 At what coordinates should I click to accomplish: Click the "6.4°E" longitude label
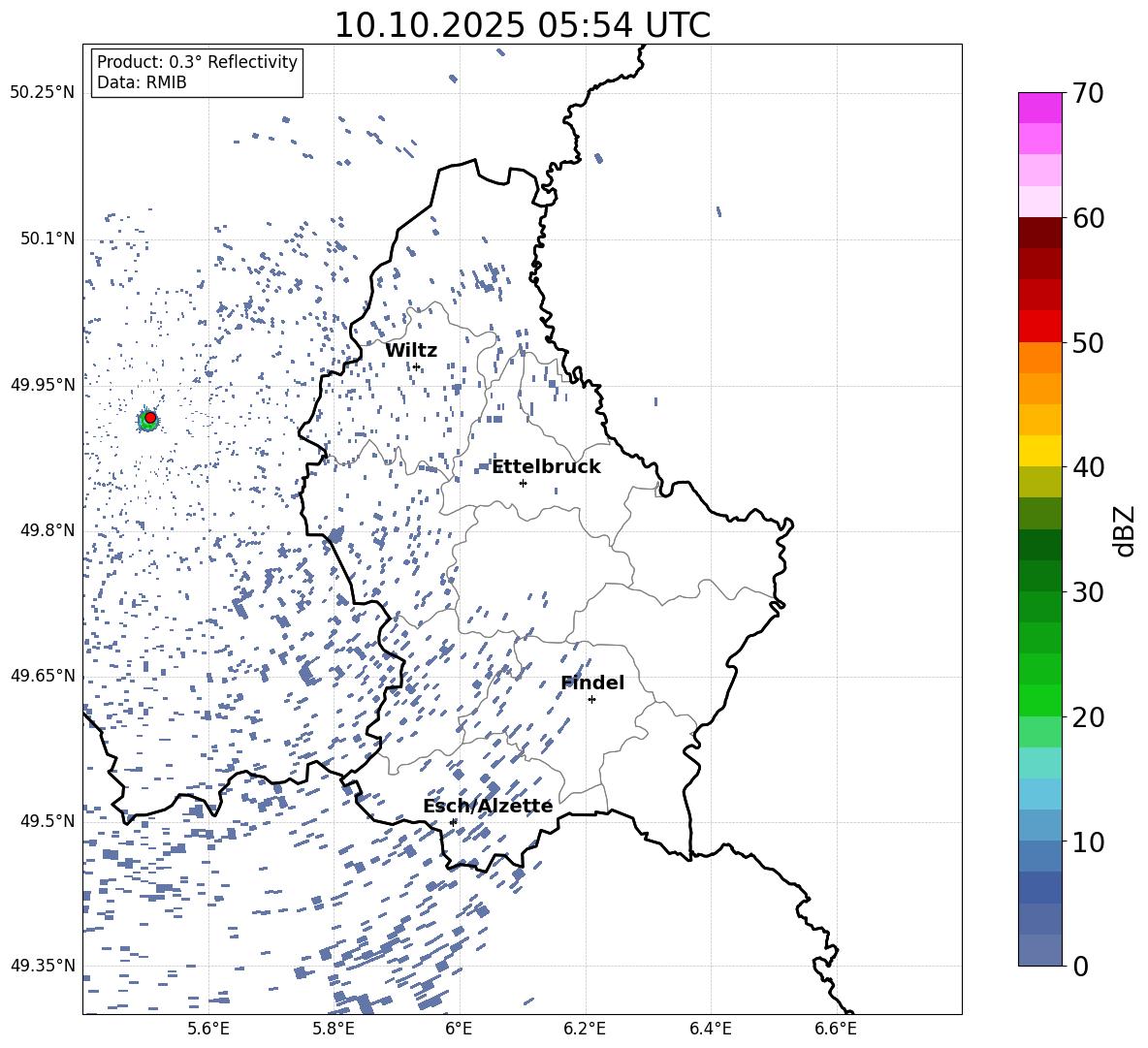710,1029
